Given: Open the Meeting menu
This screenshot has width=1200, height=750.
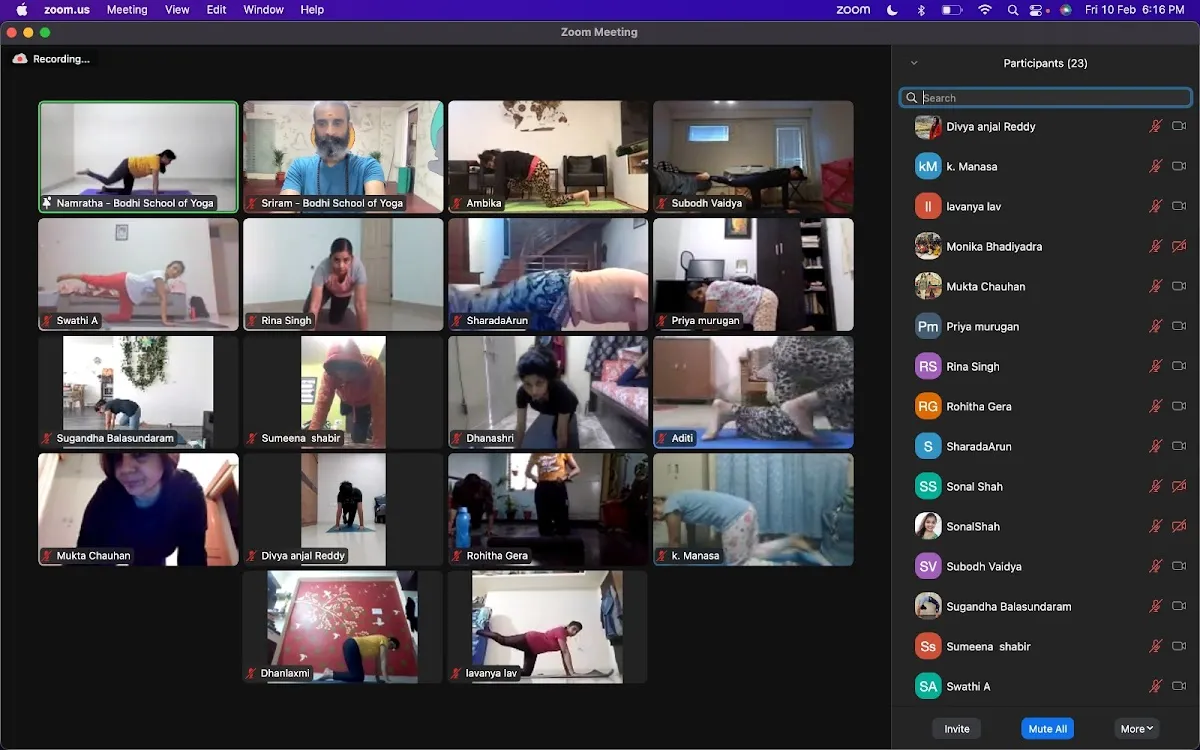Looking at the screenshot, I should (127, 10).
